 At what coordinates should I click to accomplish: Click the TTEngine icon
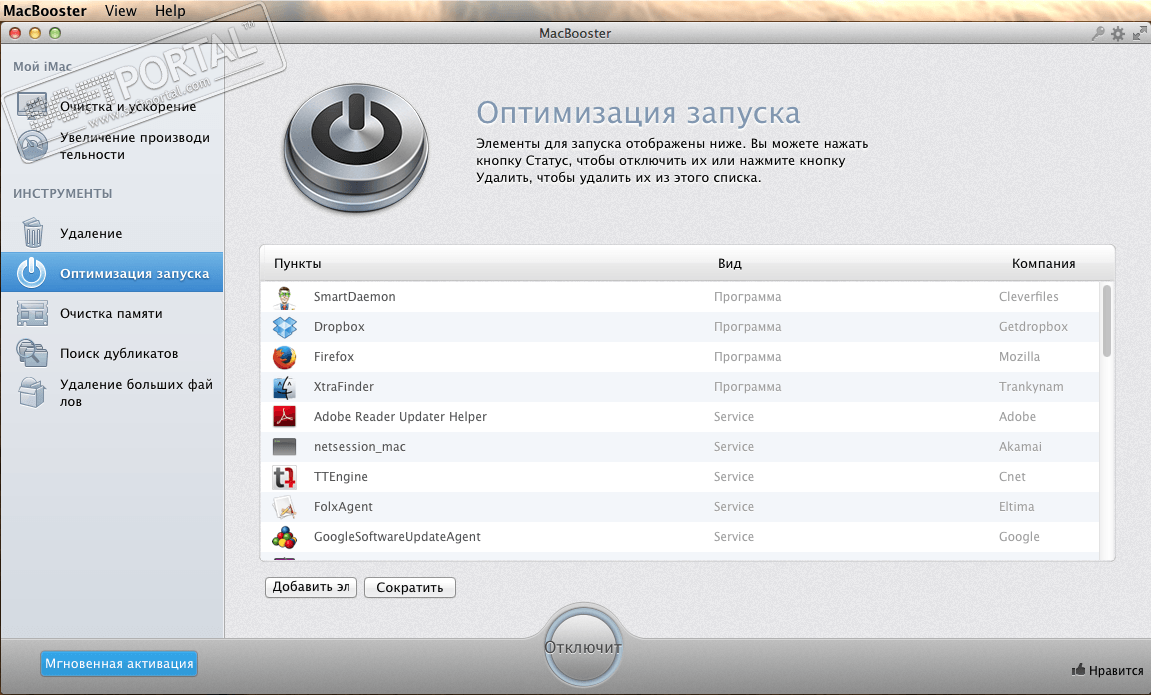[284, 477]
